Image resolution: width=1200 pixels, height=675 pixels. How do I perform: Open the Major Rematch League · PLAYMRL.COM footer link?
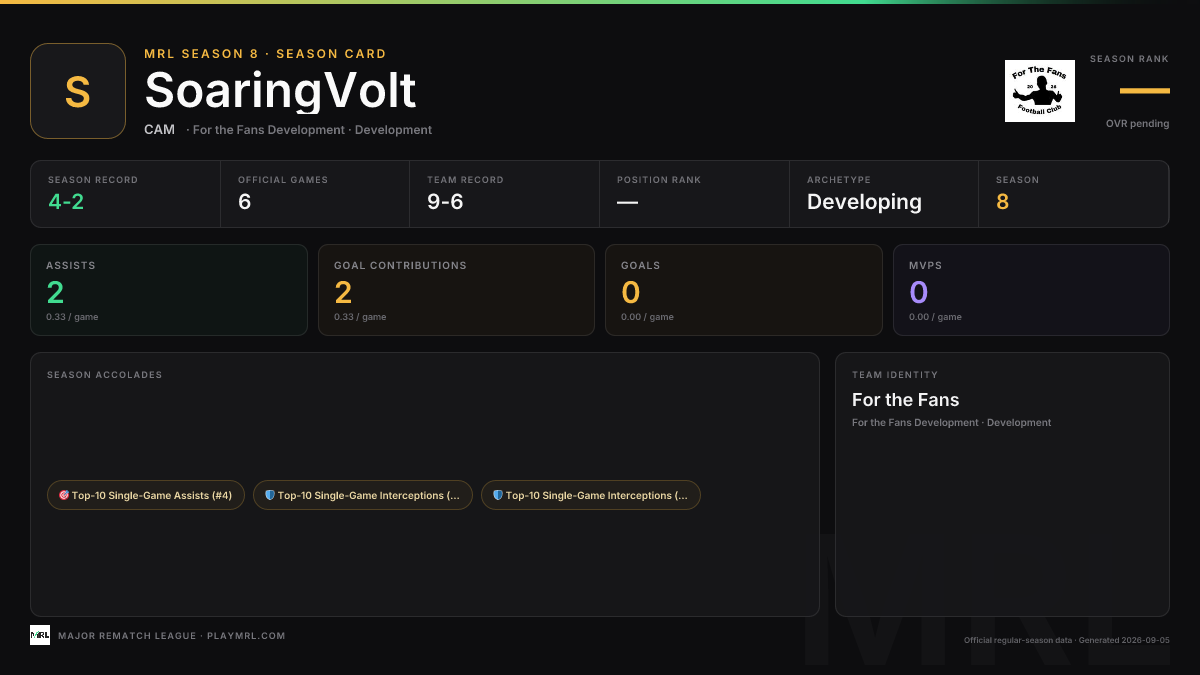pos(172,636)
